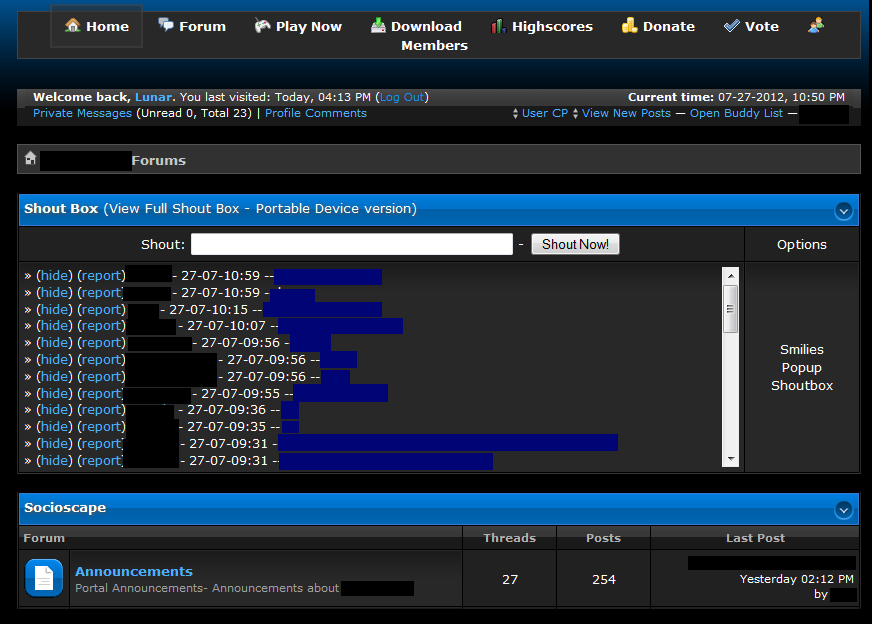The height and width of the screenshot is (624, 872).
Task: Click the Highscores bar chart icon
Action: tap(498, 26)
